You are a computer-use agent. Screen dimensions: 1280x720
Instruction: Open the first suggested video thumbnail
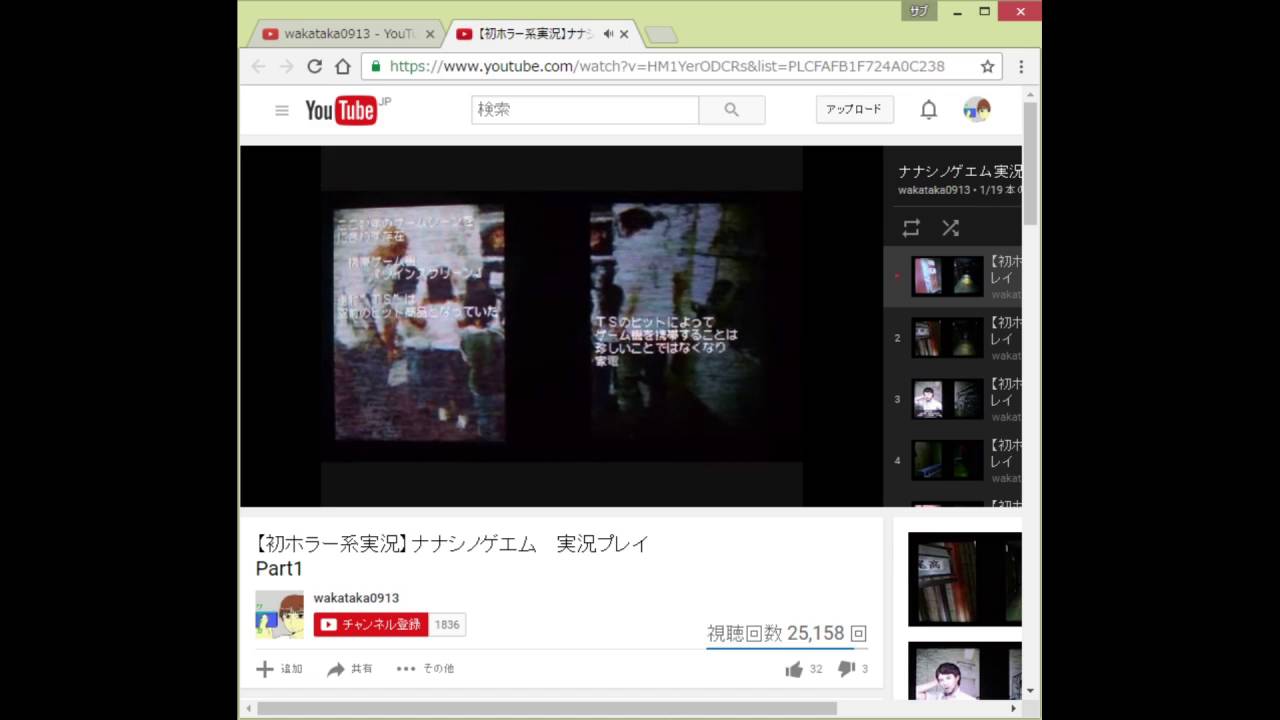(965, 579)
